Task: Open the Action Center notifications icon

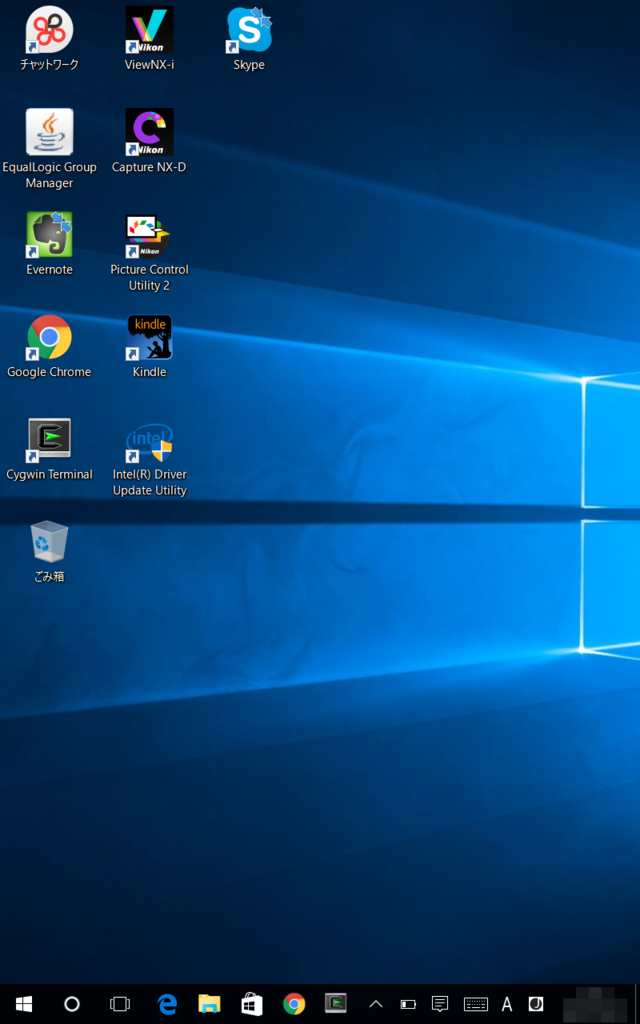Action: click(440, 1004)
